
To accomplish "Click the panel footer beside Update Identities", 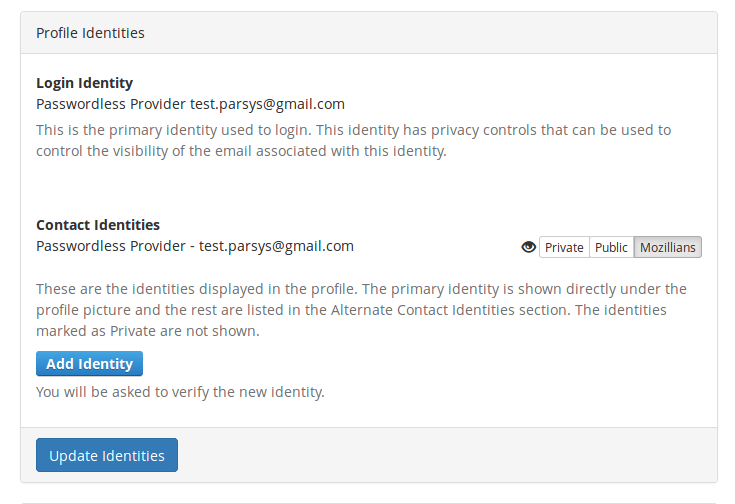I will [447, 455].
